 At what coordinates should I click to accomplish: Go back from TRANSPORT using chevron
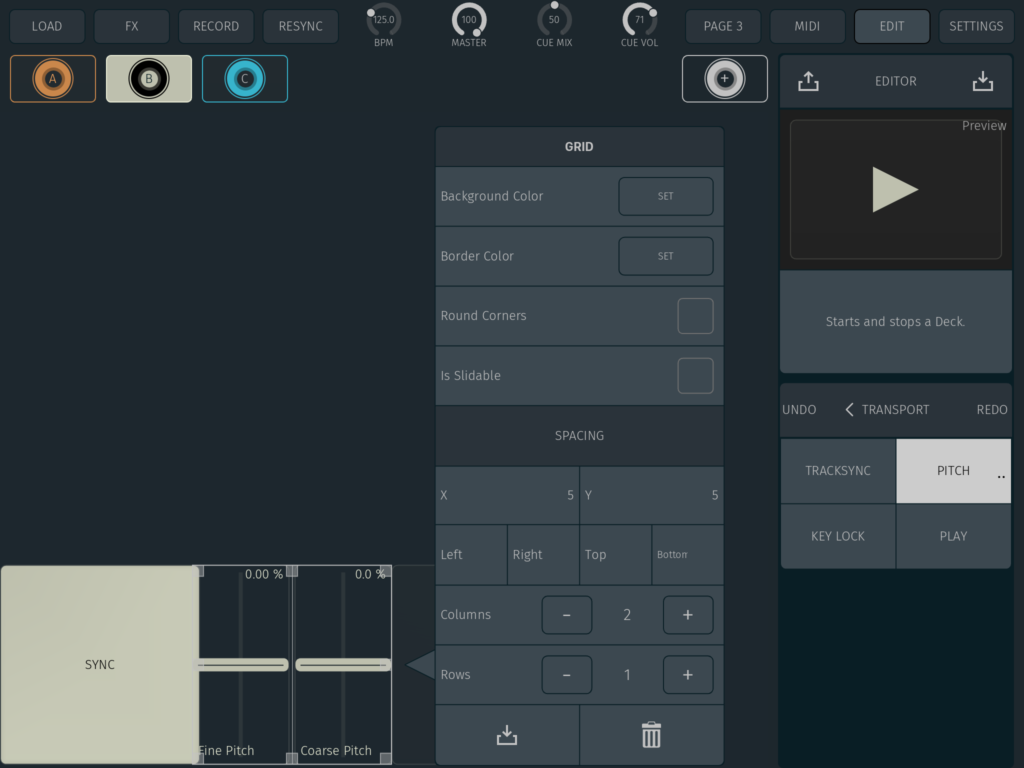pyautogui.click(x=849, y=410)
